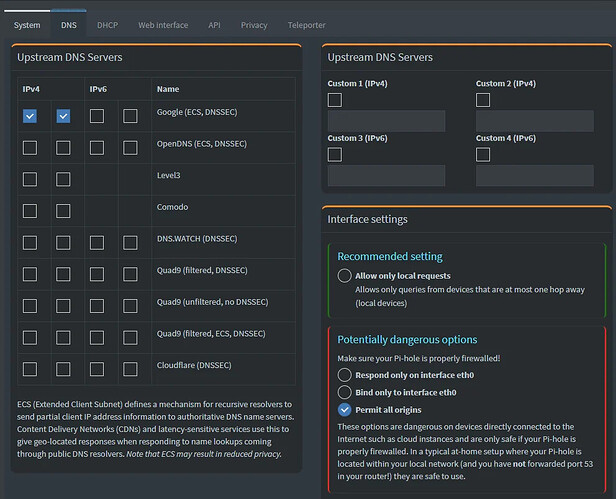
Task: Click the Permit all origins radio button
Action: tap(345, 409)
